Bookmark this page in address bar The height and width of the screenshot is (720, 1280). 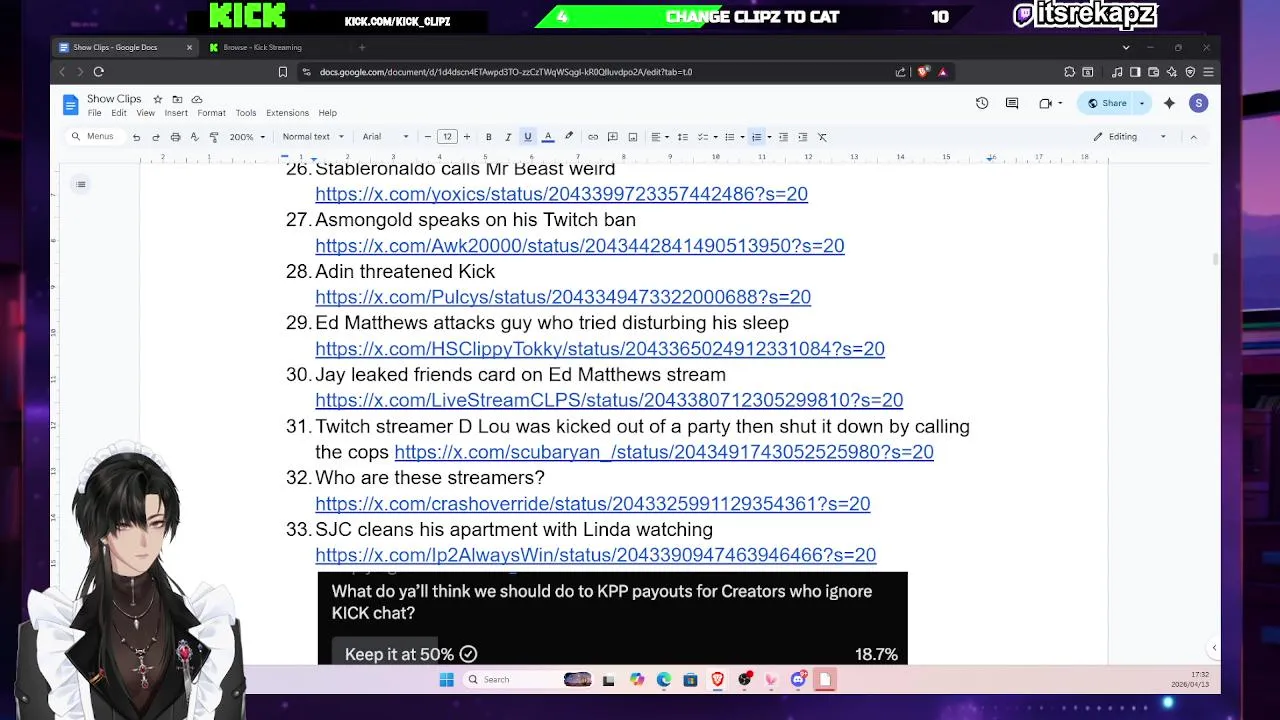(x=283, y=72)
